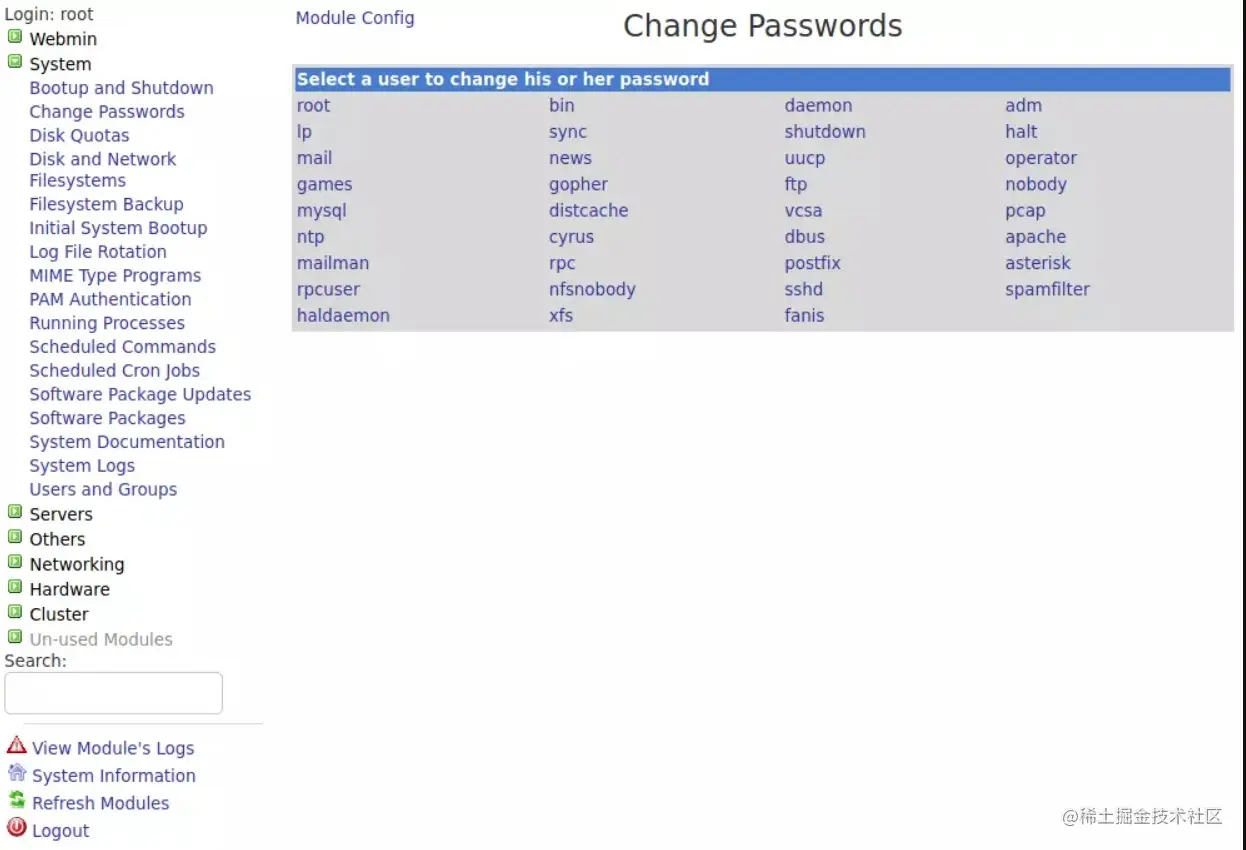Click the Logout link
The width and height of the screenshot is (1246, 850).
60,830
